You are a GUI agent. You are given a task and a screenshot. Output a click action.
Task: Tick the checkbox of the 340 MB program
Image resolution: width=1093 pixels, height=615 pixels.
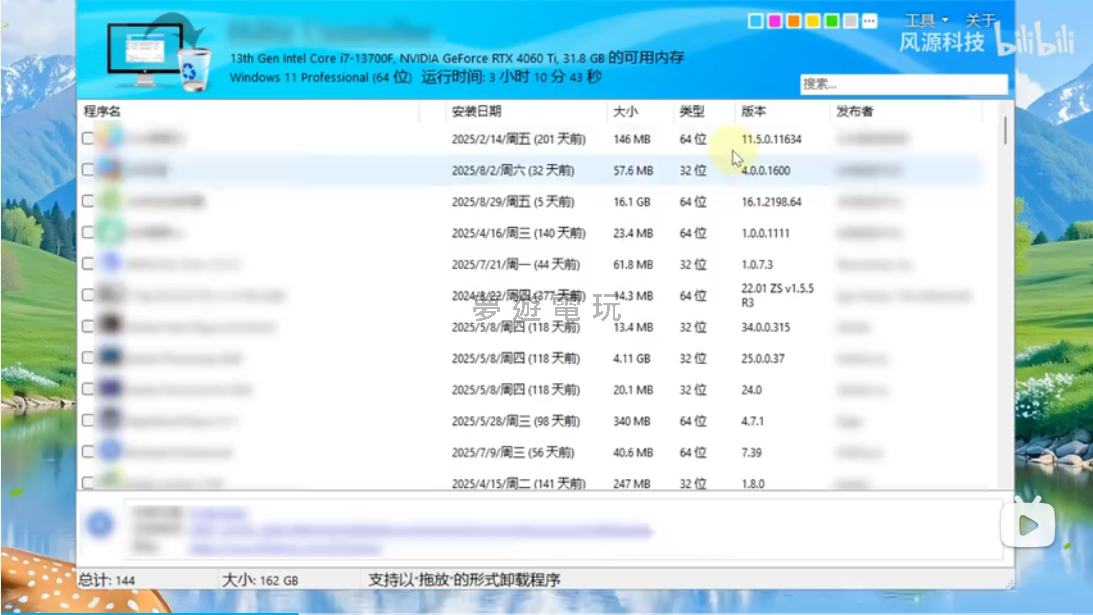point(88,420)
